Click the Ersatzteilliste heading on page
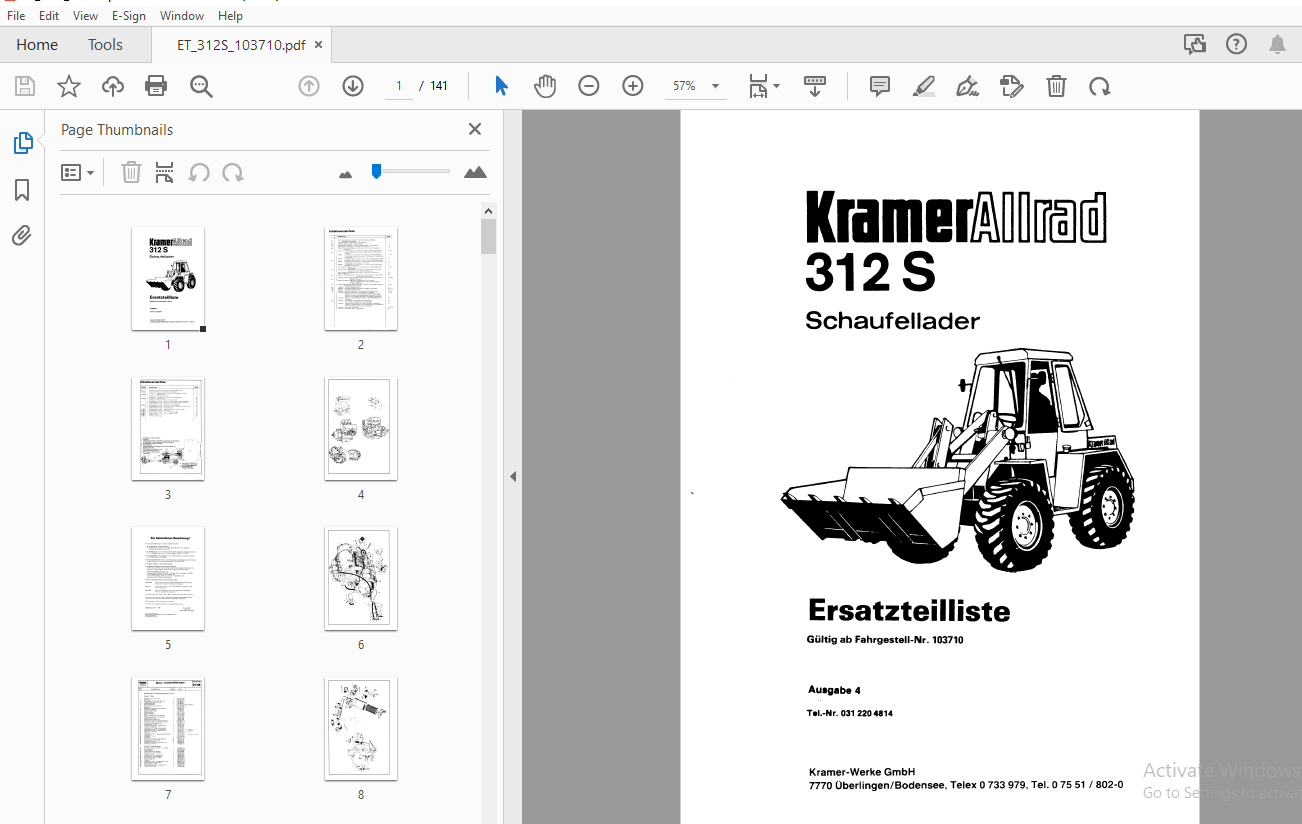This screenshot has height=824, width=1302. pyautogui.click(x=909, y=610)
